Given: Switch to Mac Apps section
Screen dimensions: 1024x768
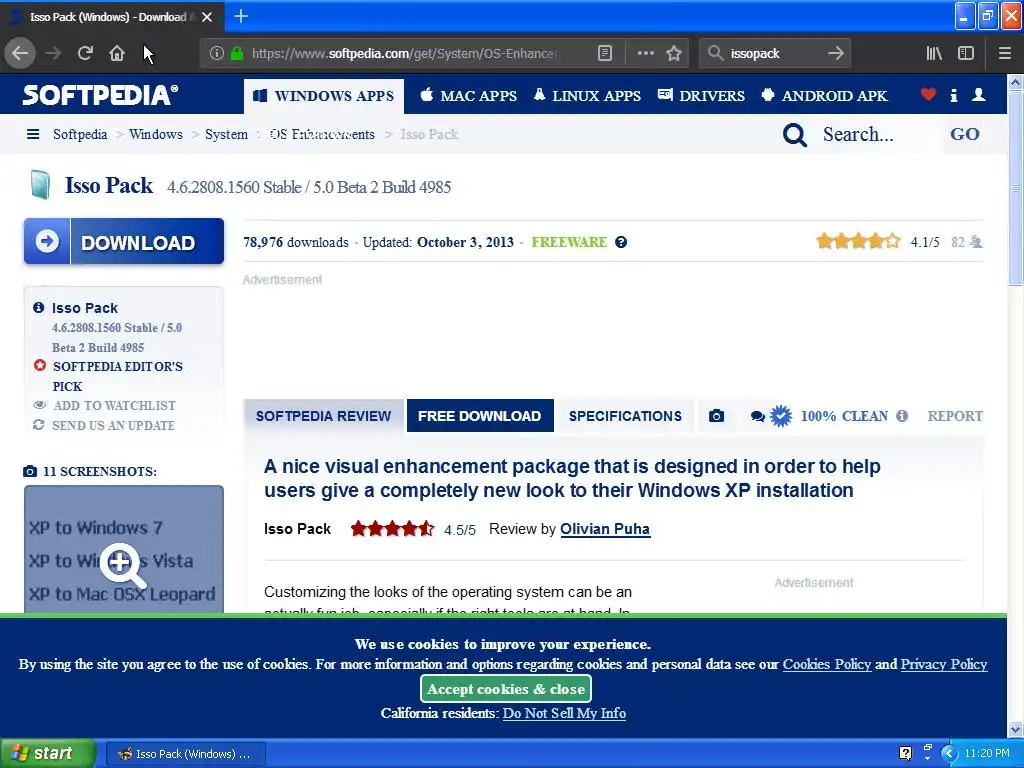Looking at the screenshot, I should pos(468,96).
